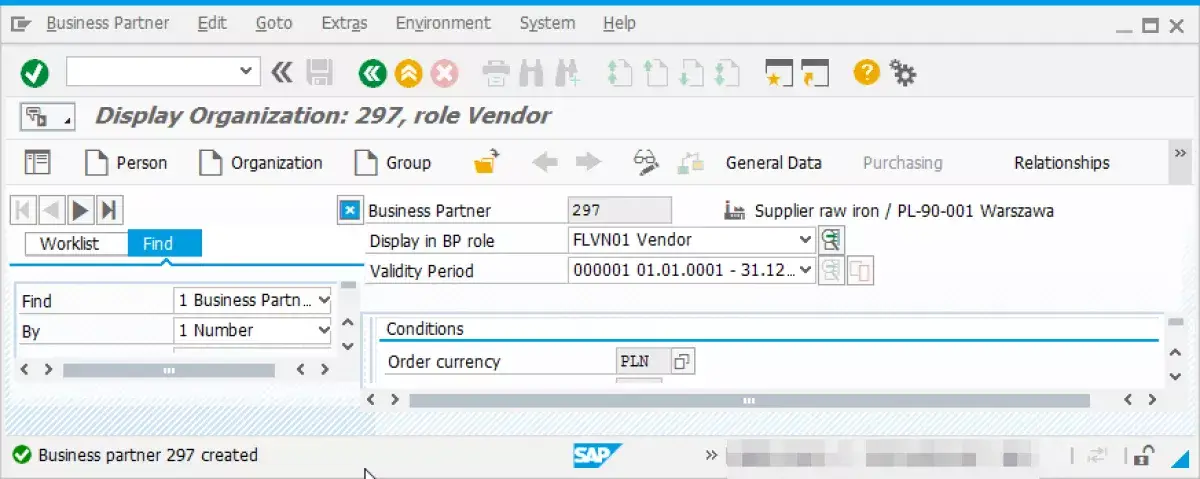1200x479 pixels.
Task: Open Help via yellow question mark icon
Action: [866, 72]
